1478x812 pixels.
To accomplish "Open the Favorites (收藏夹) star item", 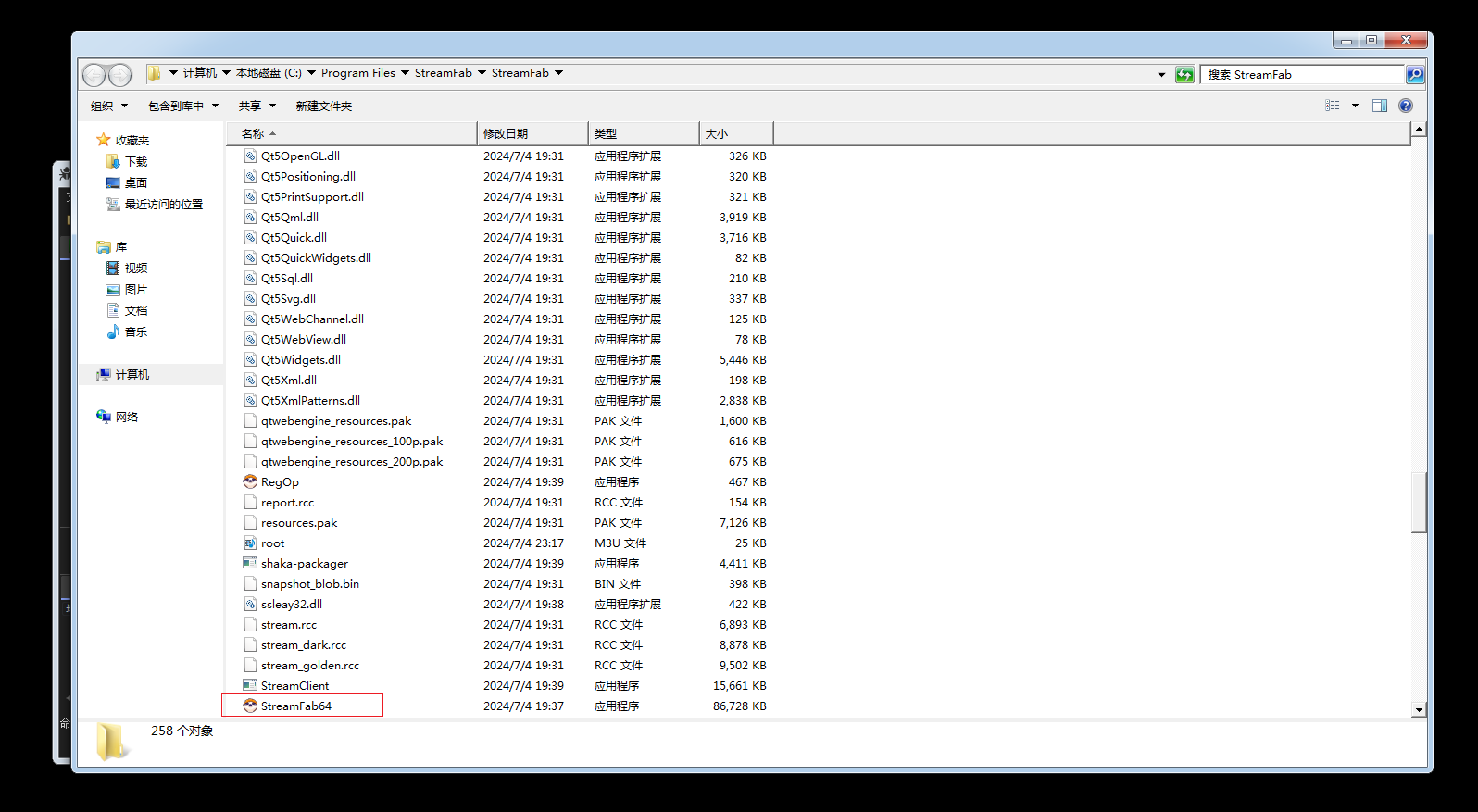I will [122, 140].
